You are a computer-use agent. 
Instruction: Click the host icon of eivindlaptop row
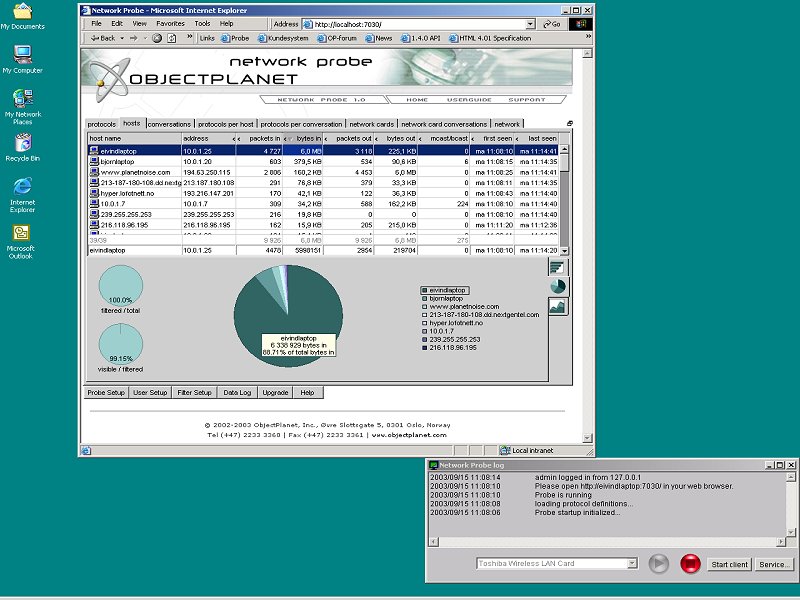coord(94,151)
